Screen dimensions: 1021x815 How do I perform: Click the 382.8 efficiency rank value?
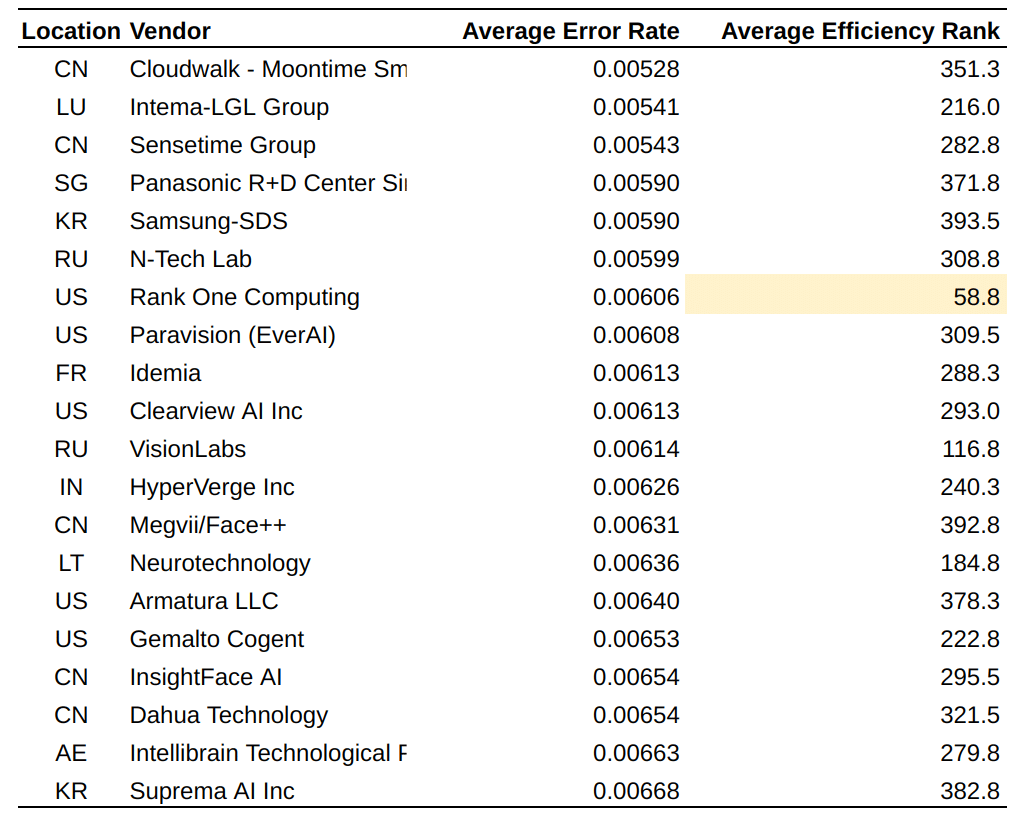[970, 791]
